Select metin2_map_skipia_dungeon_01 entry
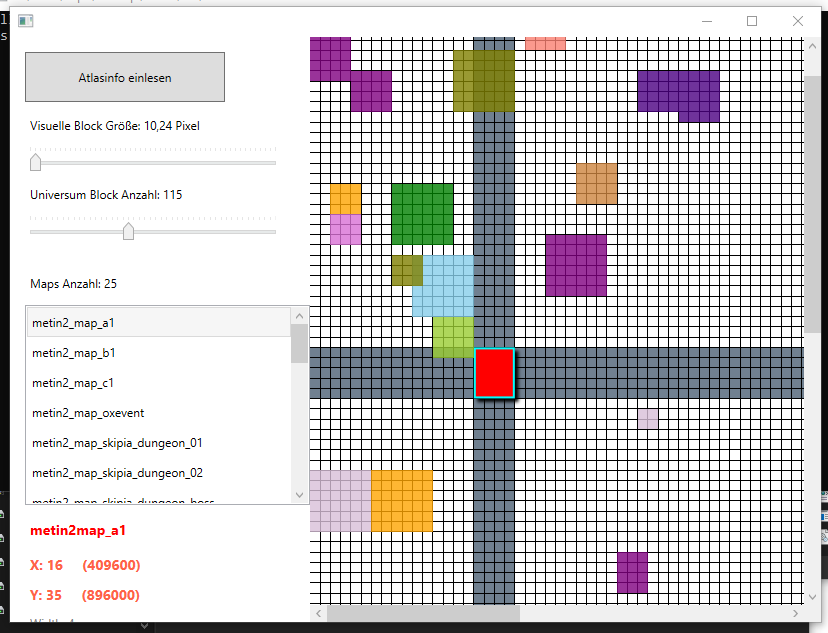828x633 pixels. pyautogui.click(x=159, y=443)
